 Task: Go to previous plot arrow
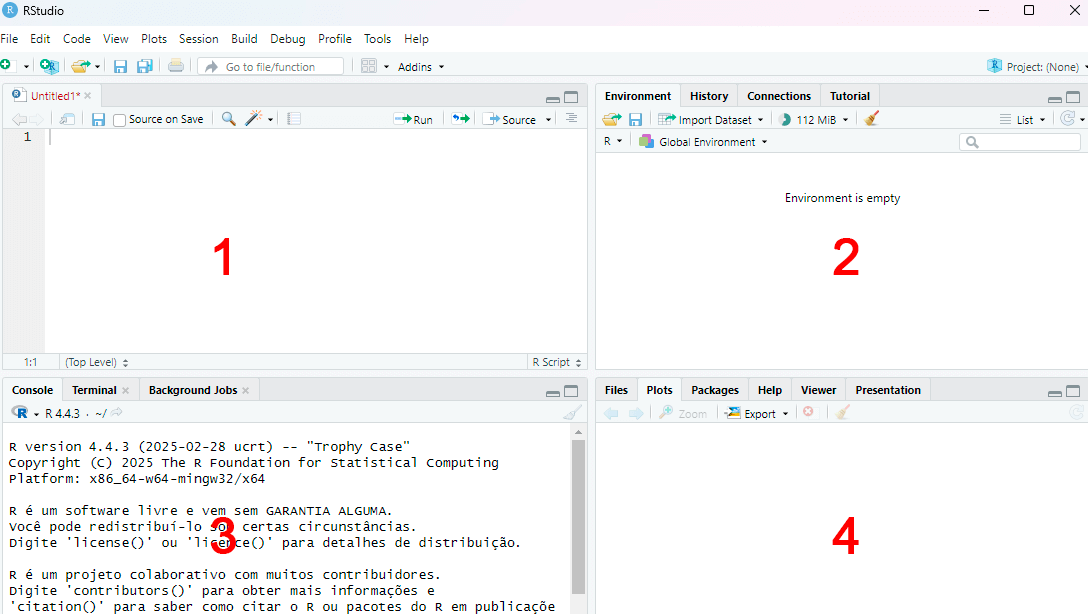tap(611, 413)
